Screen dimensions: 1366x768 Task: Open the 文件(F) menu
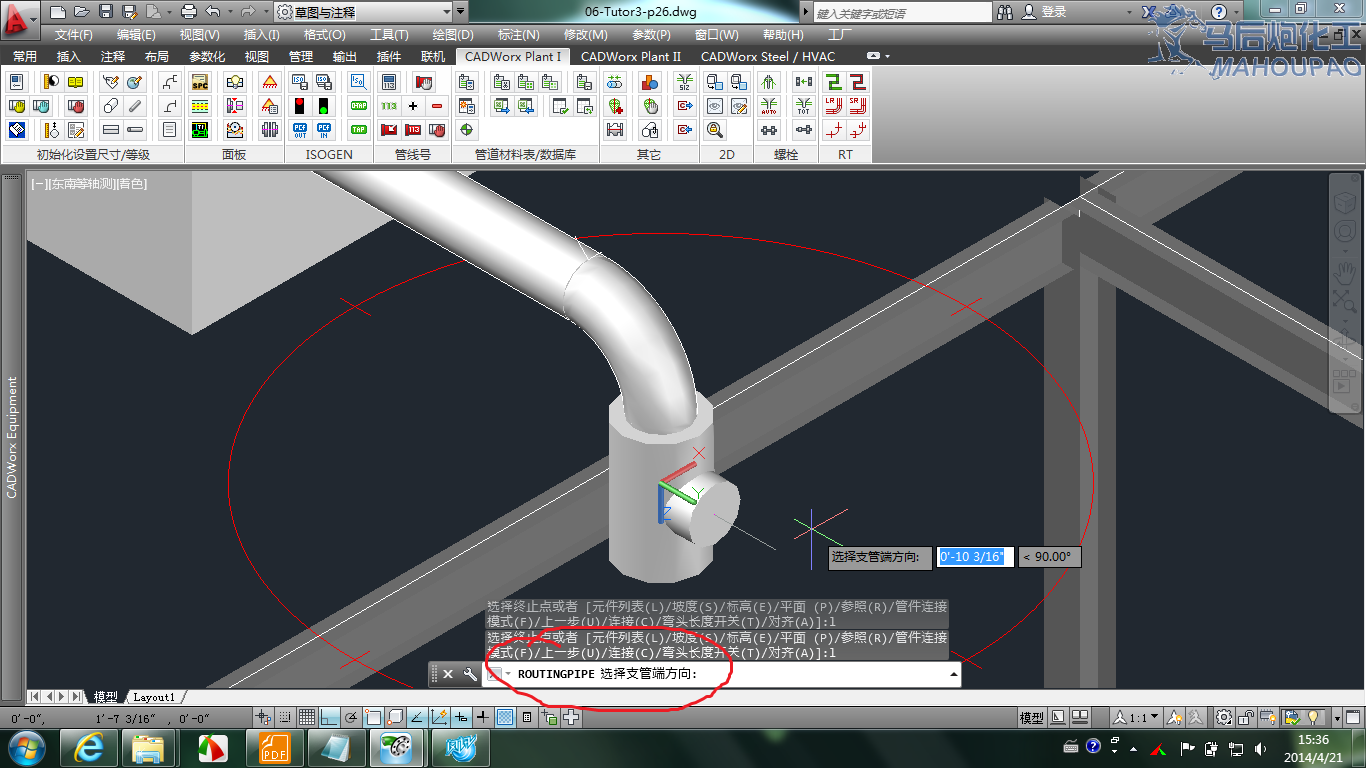point(75,35)
